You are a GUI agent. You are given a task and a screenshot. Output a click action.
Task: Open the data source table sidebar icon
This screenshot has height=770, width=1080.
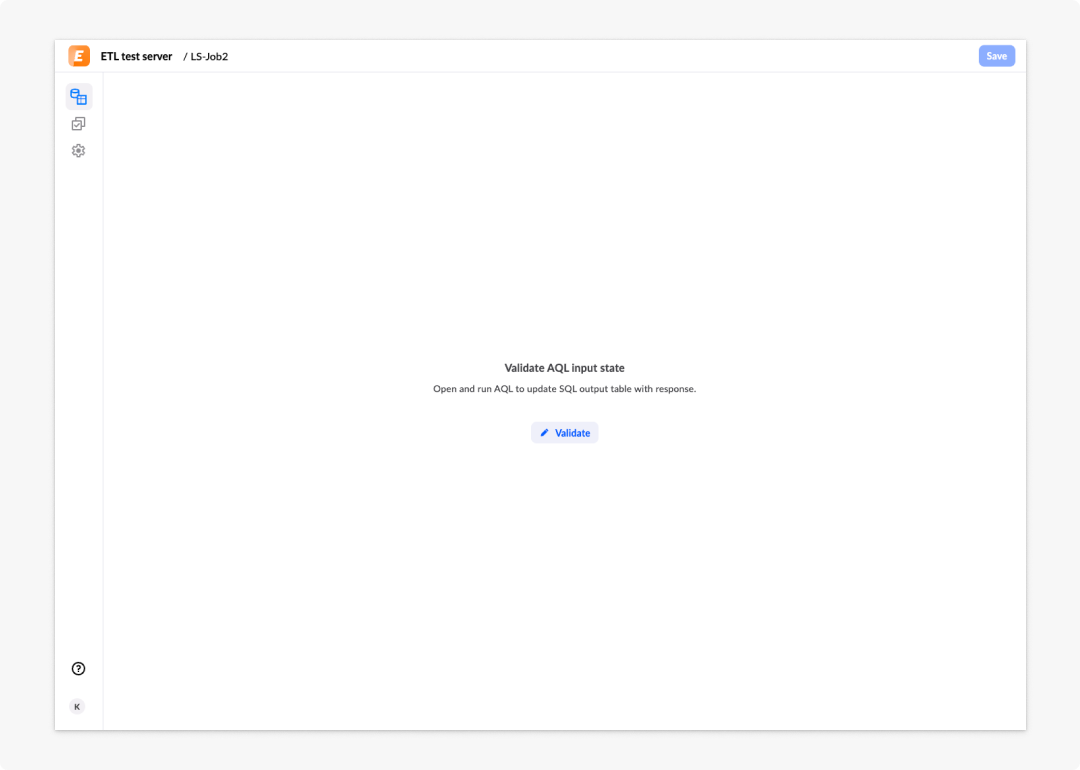click(79, 97)
